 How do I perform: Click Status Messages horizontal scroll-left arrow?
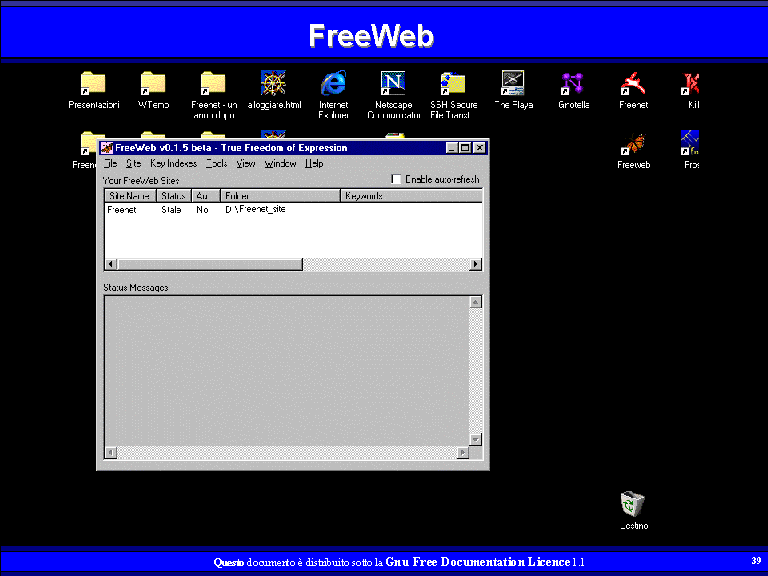click(111, 453)
